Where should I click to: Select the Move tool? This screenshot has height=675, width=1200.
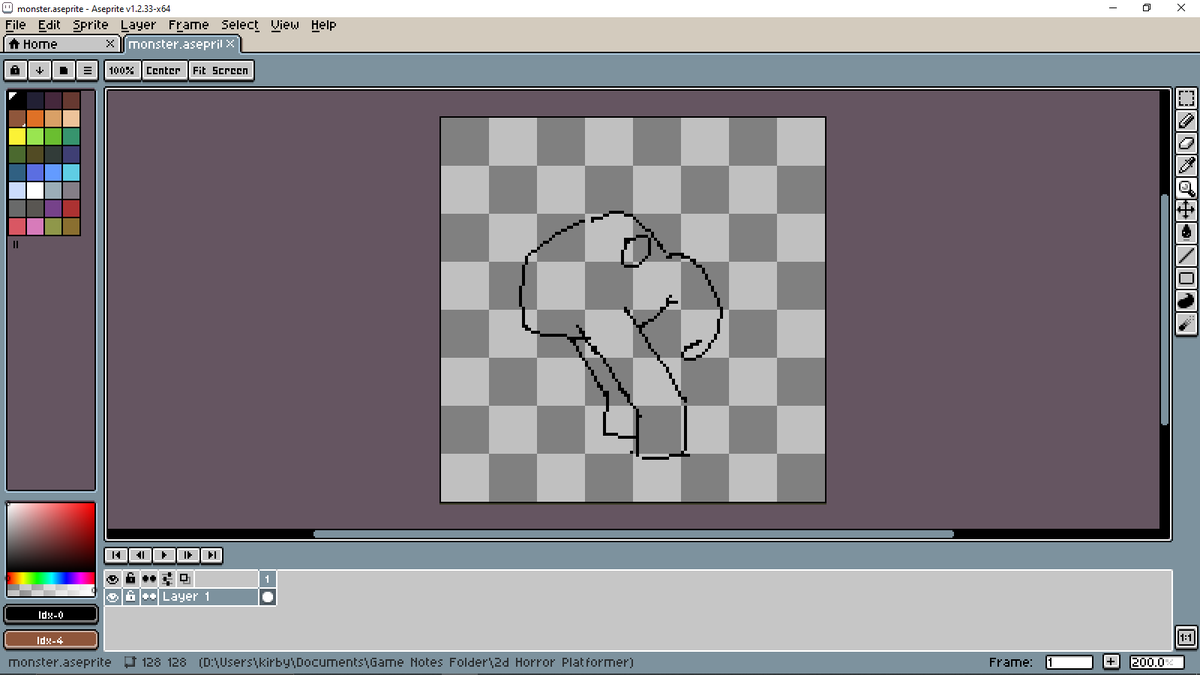pyautogui.click(x=1186, y=209)
